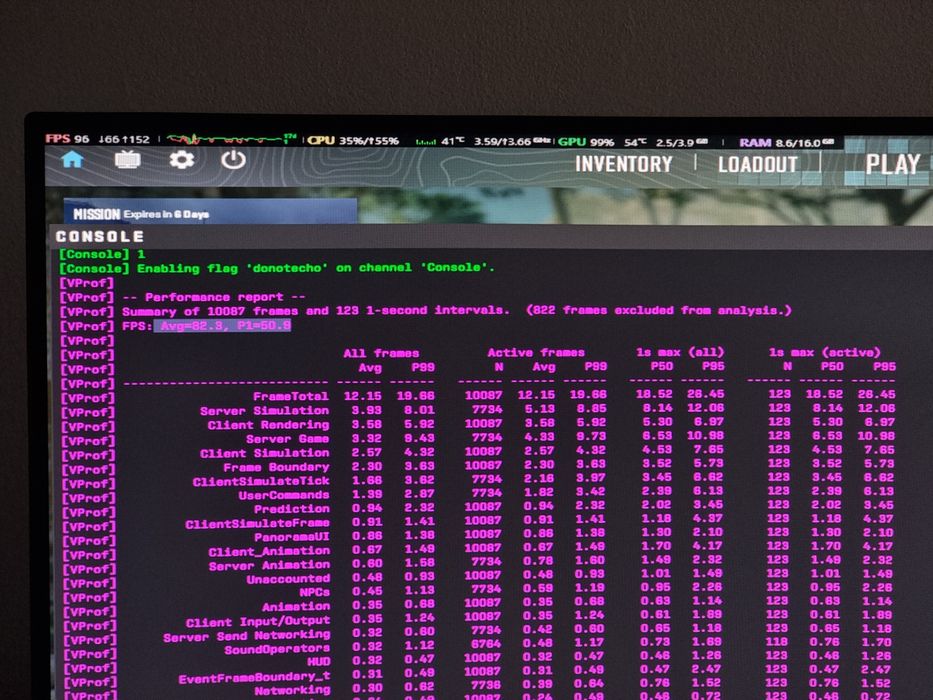Click the "Enabling flag 'donotecho'" line
This screenshot has width=933, height=700.
pos(315,268)
